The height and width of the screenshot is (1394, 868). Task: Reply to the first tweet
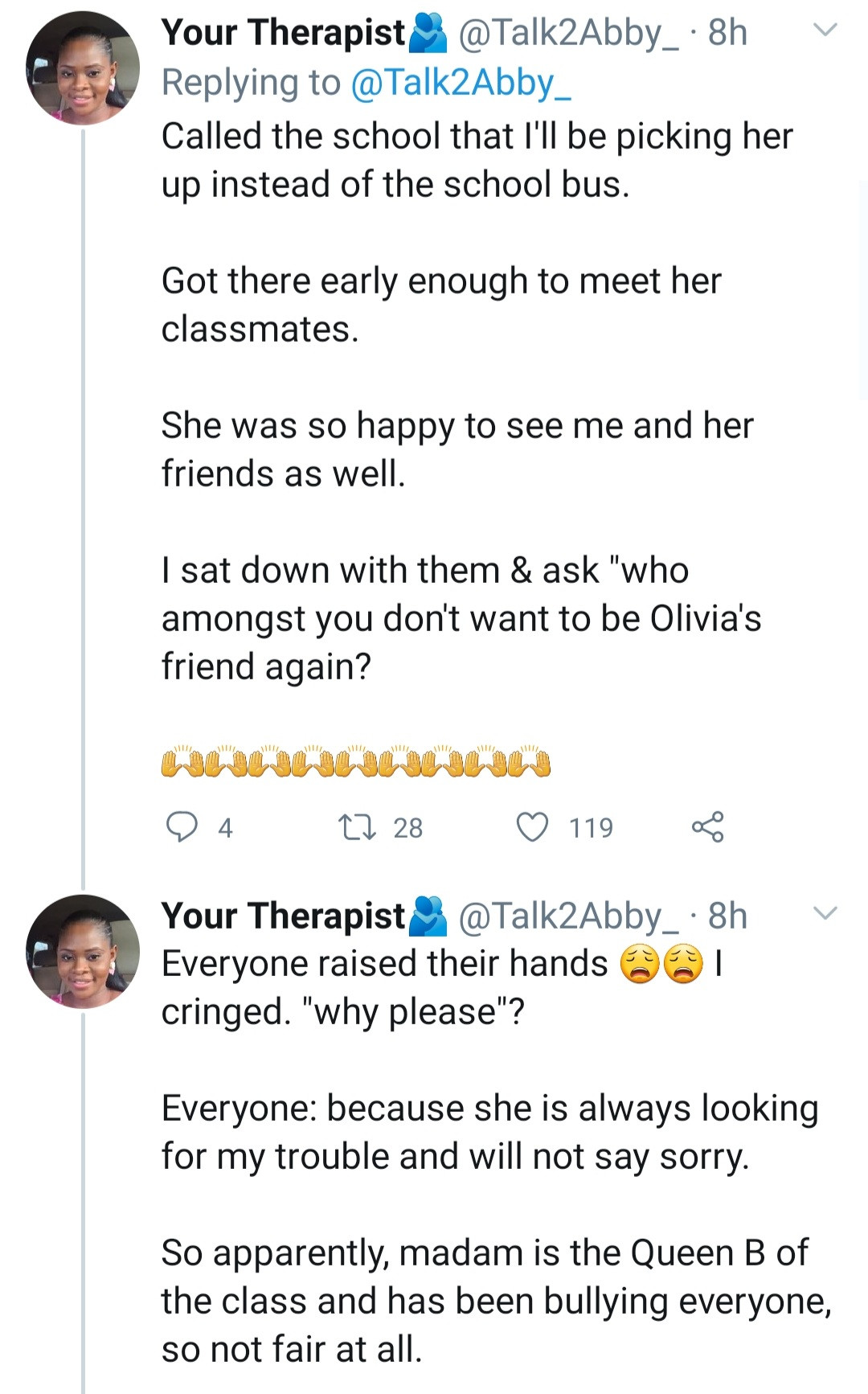pyautogui.click(x=182, y=826)
